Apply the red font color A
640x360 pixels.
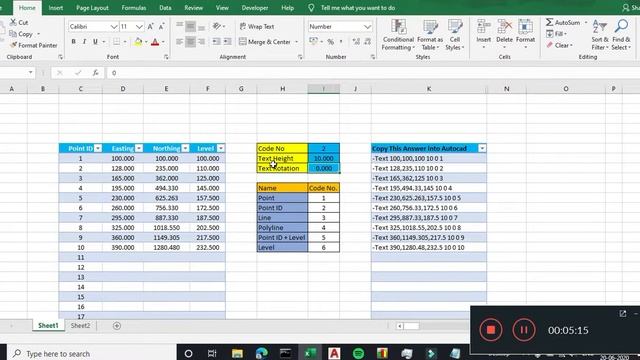click(155, 42)
